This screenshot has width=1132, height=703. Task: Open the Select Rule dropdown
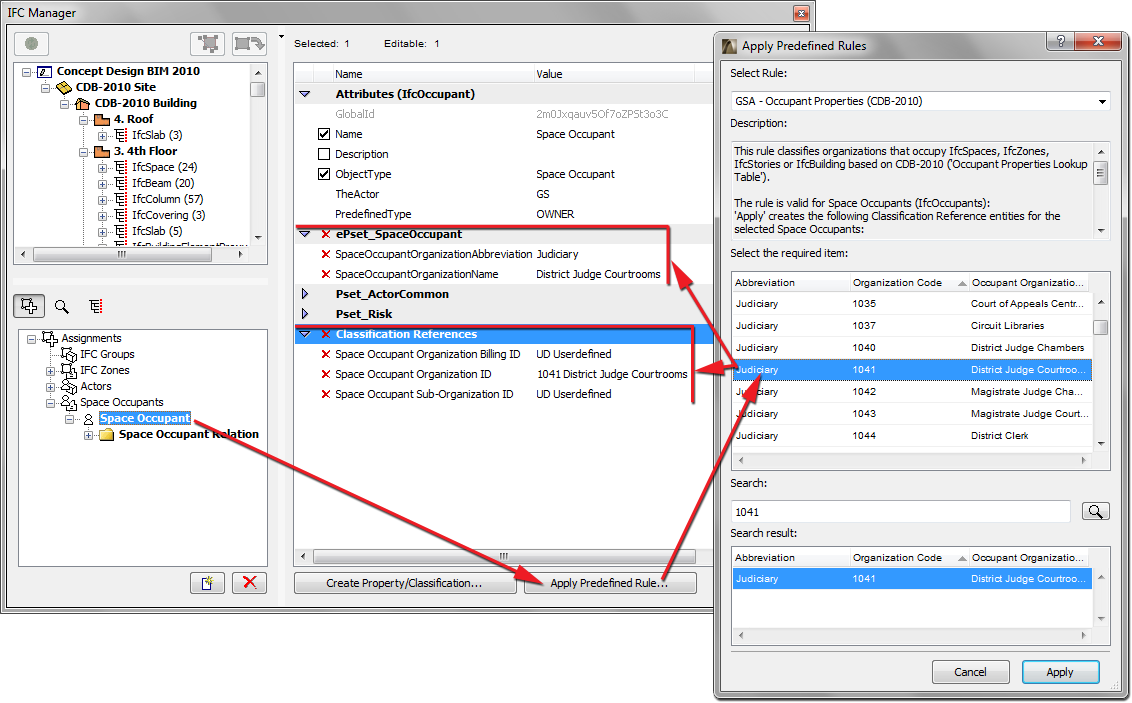click(920, 101)
